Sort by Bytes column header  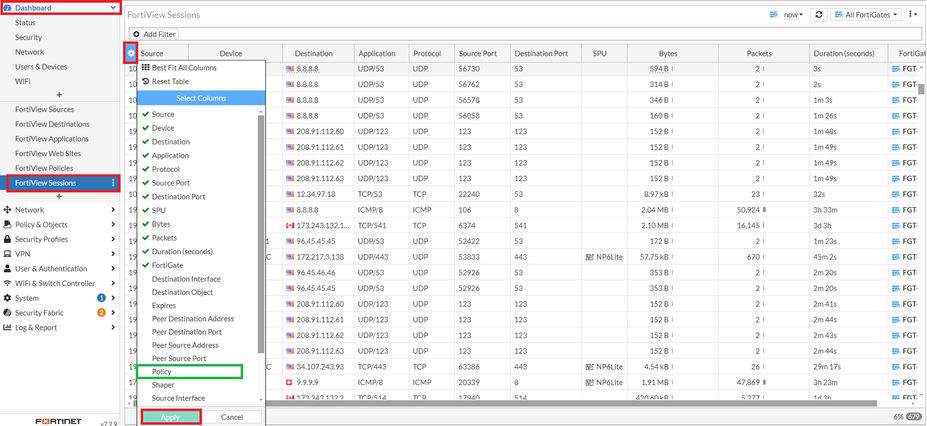pyautogui.click(x=668, y=53)
